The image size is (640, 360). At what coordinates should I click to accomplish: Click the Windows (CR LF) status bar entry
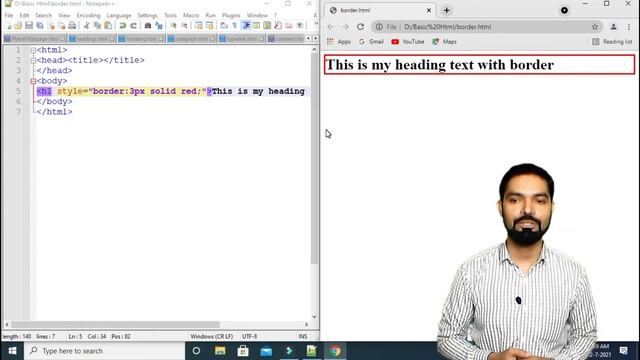pyautogui.click(x=211, y=336)
